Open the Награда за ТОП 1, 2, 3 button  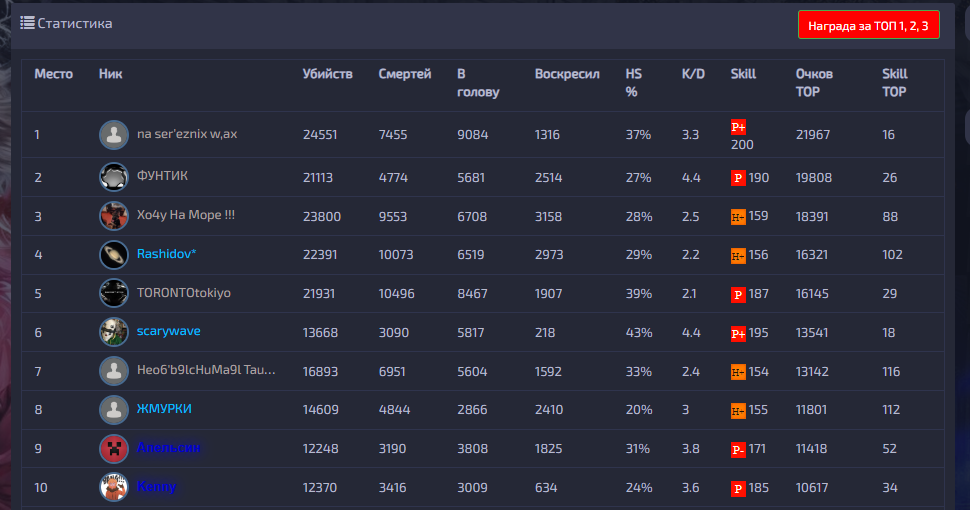(869, 25)
